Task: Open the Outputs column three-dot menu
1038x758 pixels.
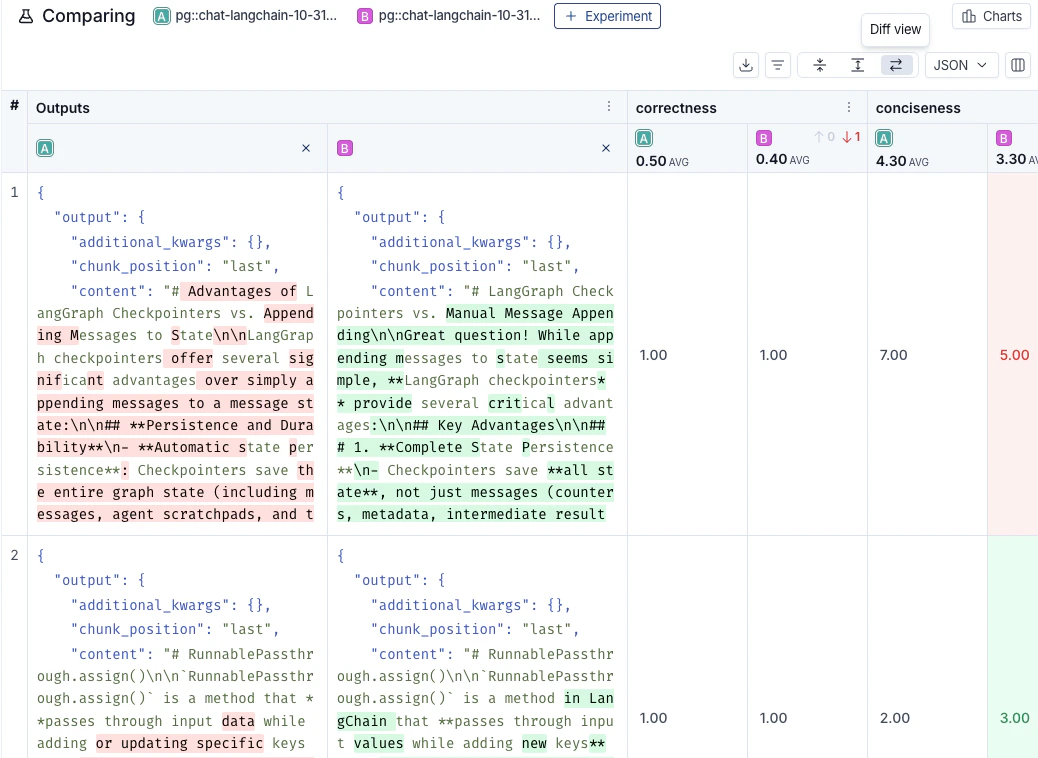Action: (609, 107)
